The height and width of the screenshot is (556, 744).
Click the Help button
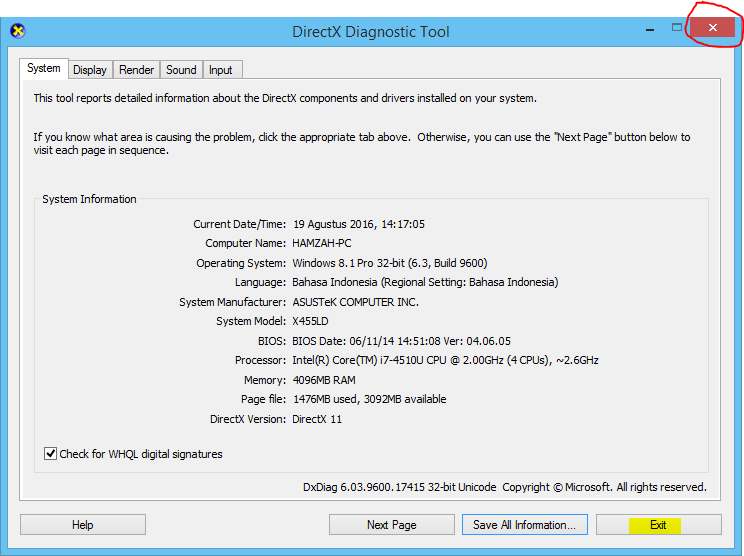(x=83, y=525)
